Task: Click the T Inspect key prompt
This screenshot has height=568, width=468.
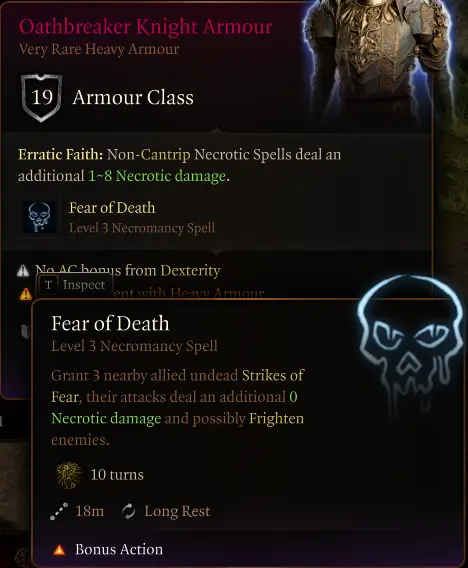Action: (x=75, y=285)
